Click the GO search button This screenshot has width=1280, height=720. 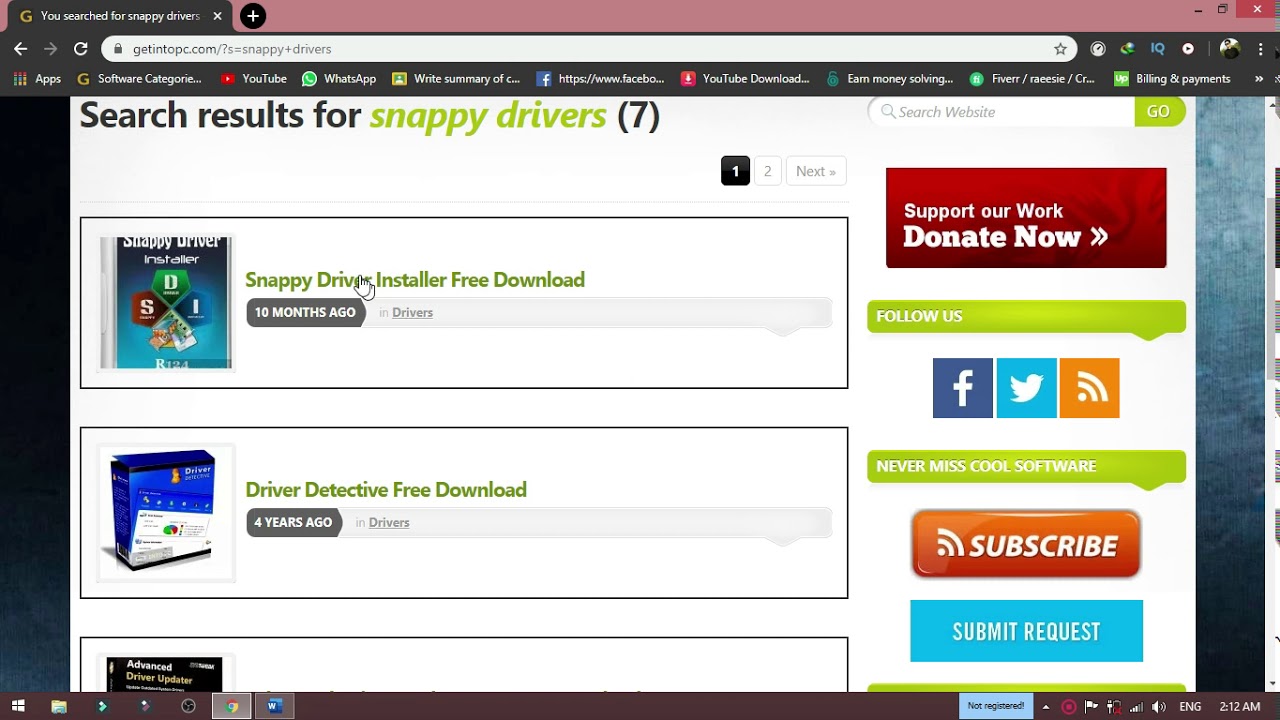click(x=1159, y=112)
